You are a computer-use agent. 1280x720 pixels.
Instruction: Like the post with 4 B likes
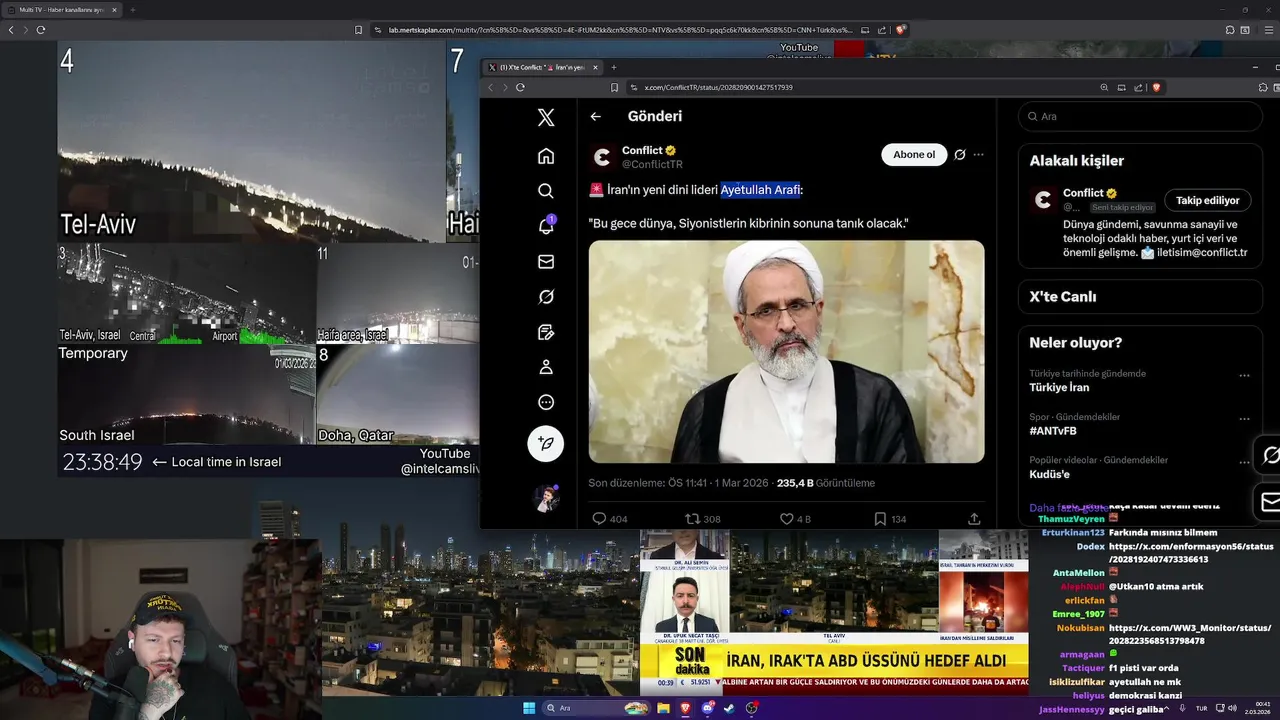[x=795, y=519]
